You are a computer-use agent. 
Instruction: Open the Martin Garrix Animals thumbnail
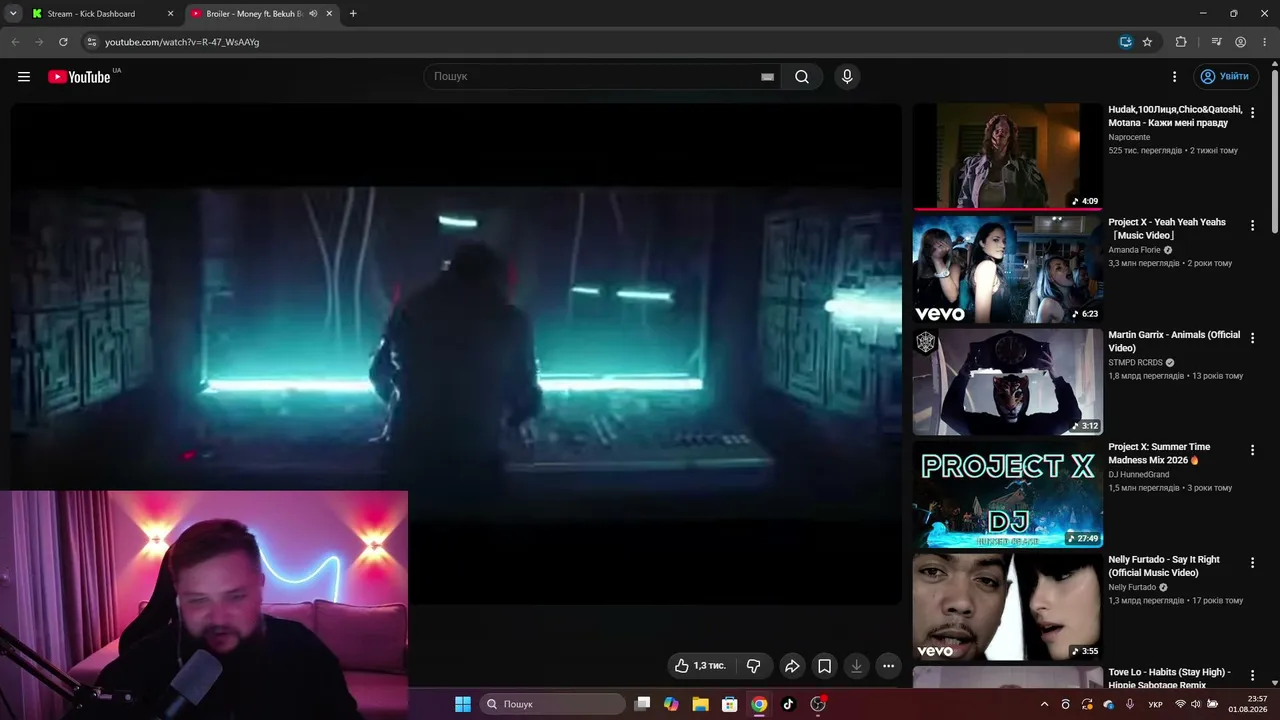tap(1008, 382)
